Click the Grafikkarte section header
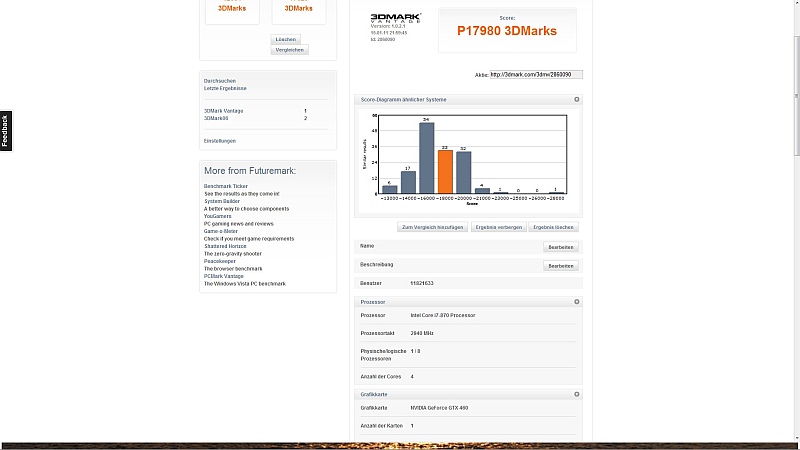This screenshot has height=450, width=800. pos(468,394)
